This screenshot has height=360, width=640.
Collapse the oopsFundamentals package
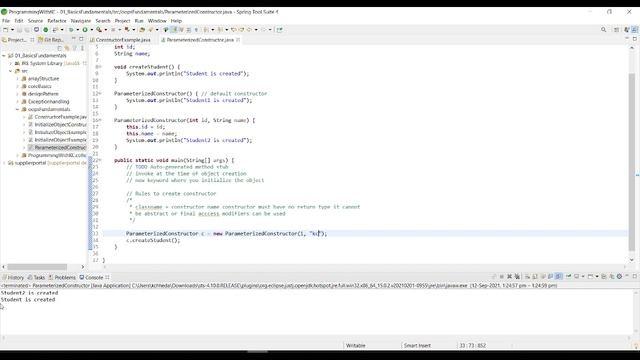pyautogui.click(x=17, y=109)
